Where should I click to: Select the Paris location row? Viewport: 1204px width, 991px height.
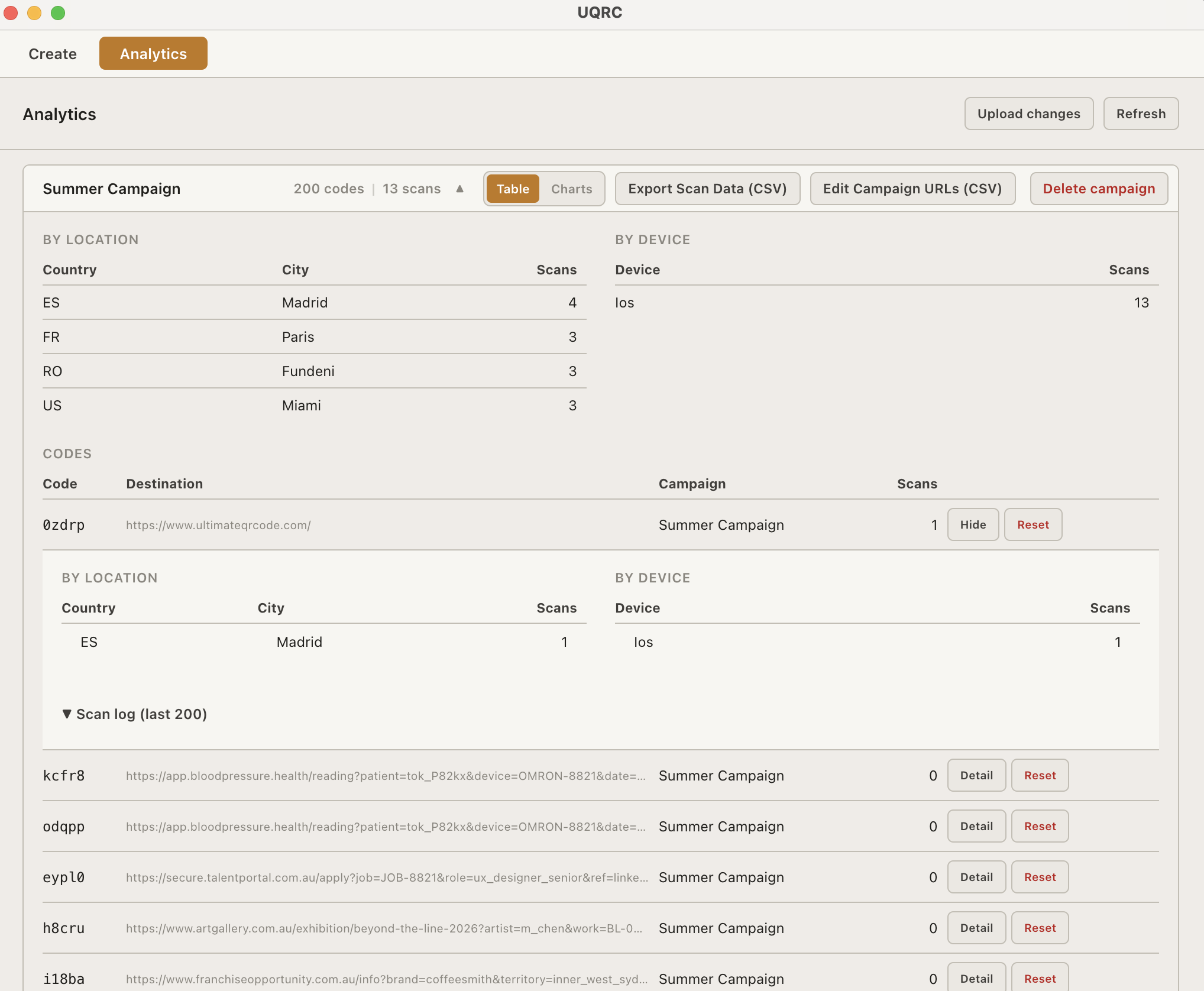click(314, 337)
